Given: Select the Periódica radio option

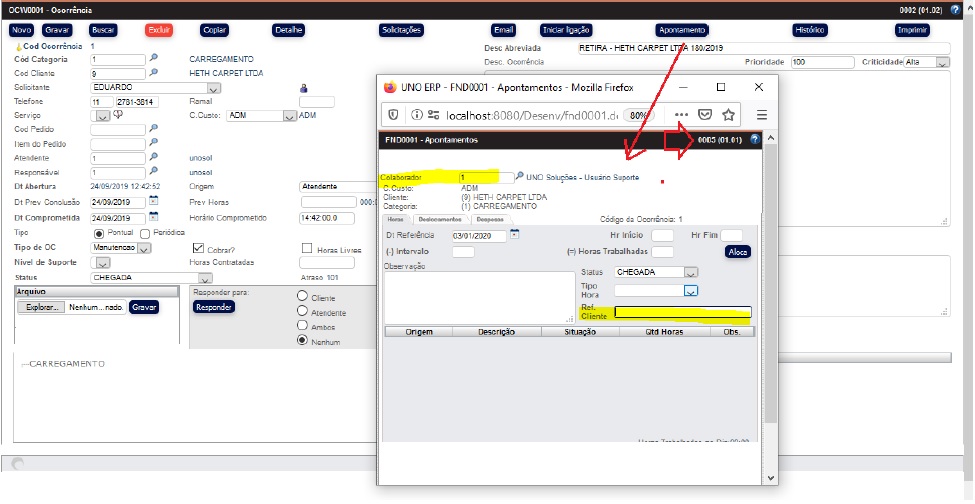Looking at the screenshot, I should tap(145, 233).
